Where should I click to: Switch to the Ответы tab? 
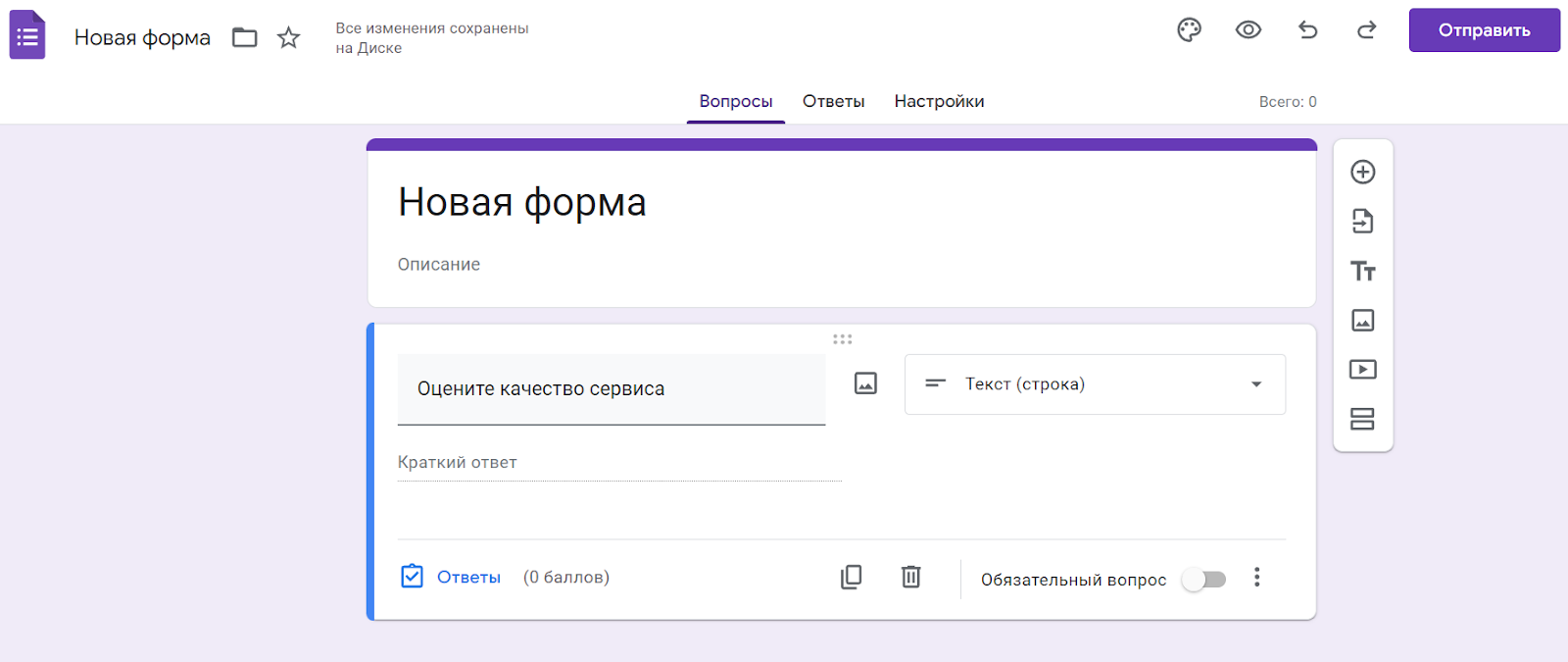[x=833, y=102]
